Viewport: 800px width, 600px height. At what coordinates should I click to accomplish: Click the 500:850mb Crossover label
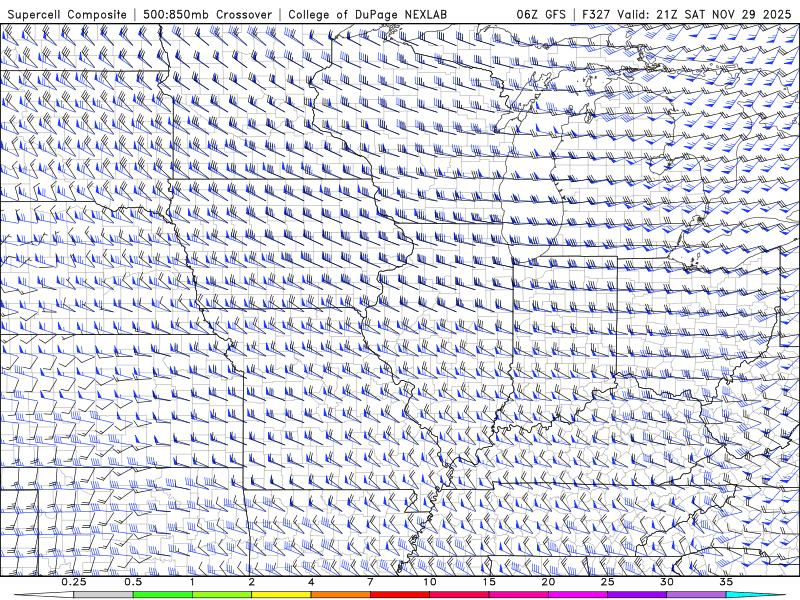pos(207,14)
